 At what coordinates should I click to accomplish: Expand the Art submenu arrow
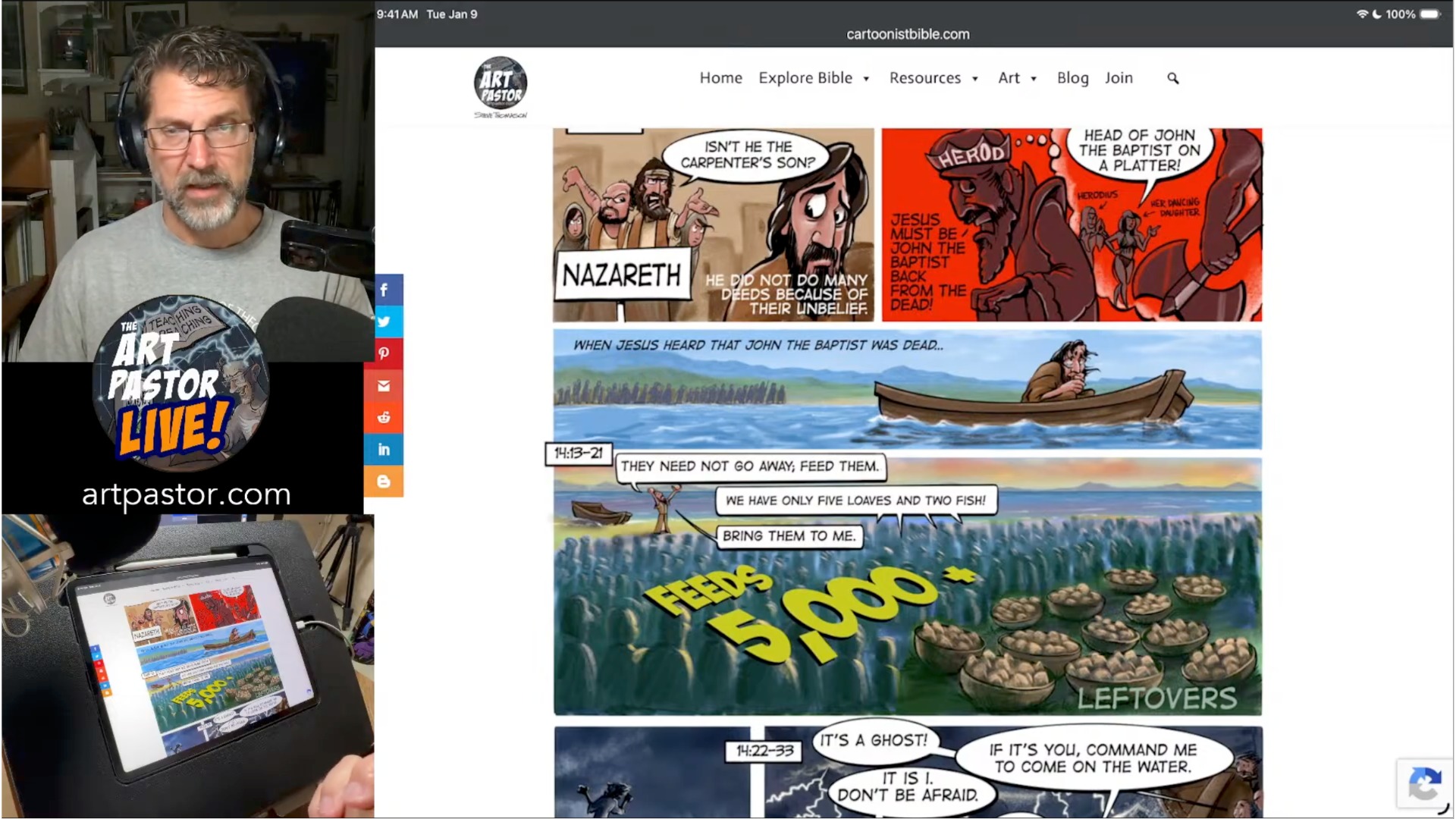click(x=1034, y=79)
